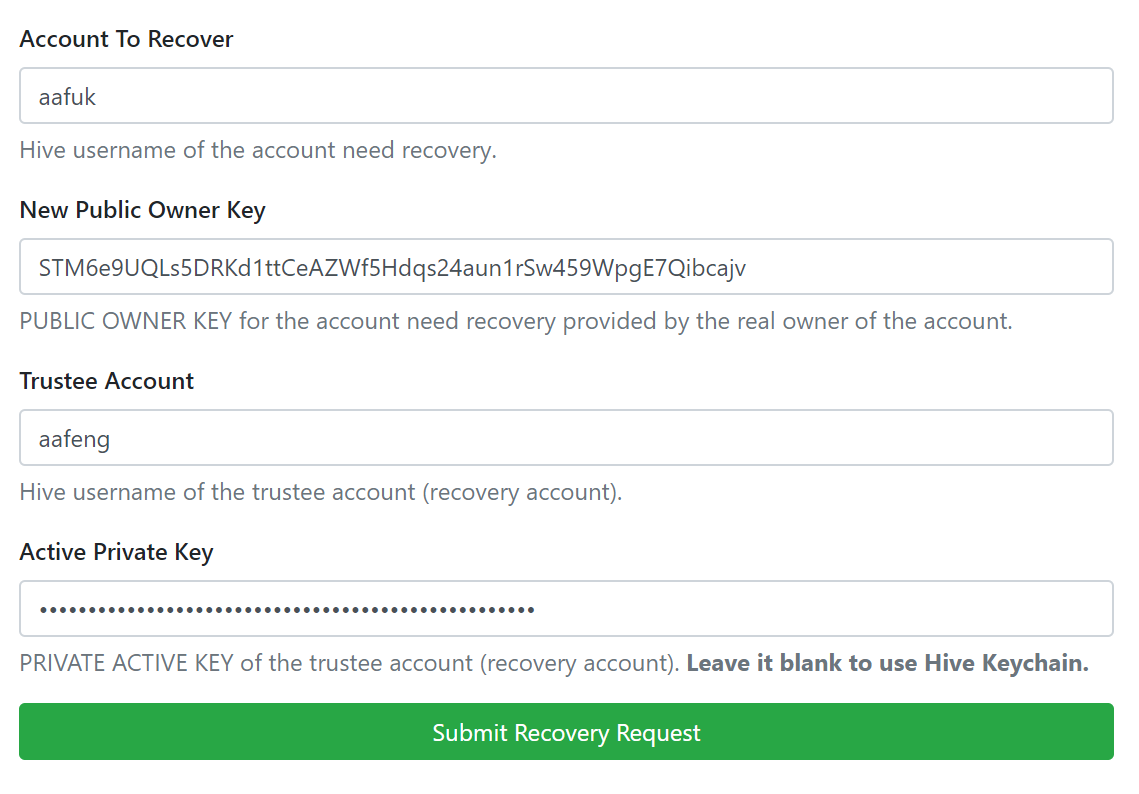Click the PUBLIC OWNER KEY helper text
This screenshot has width=1139, height=794.
[x=516, y=321]
